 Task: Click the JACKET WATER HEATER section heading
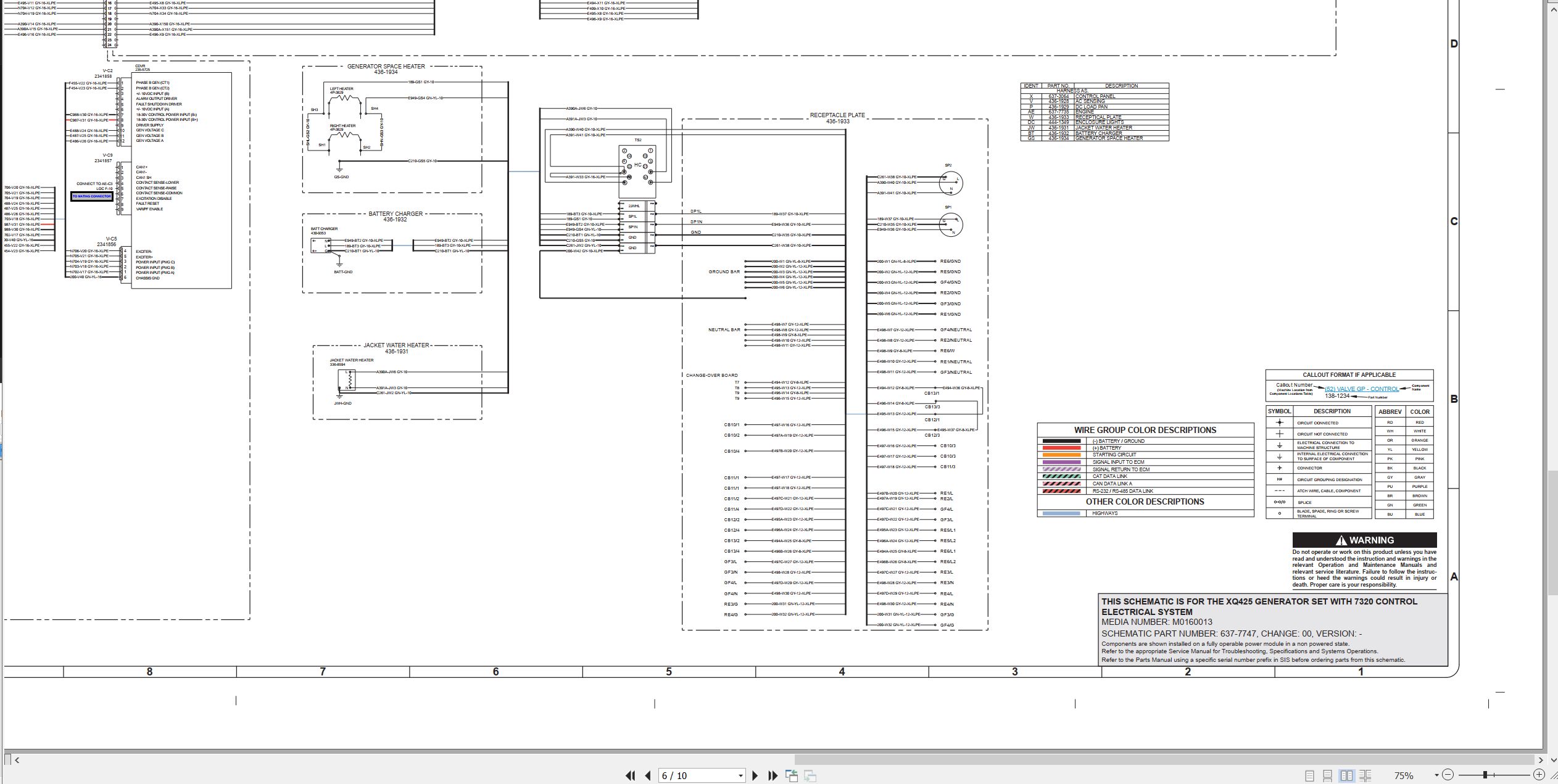(396, 345)
